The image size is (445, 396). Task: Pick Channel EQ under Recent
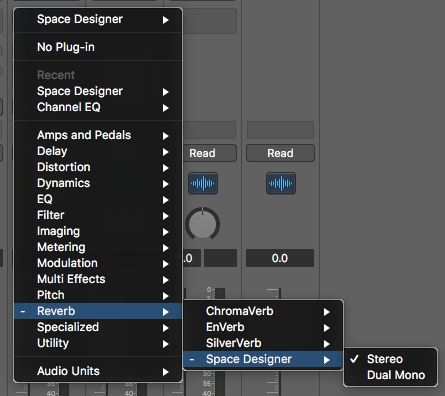(x=98, y=107)
